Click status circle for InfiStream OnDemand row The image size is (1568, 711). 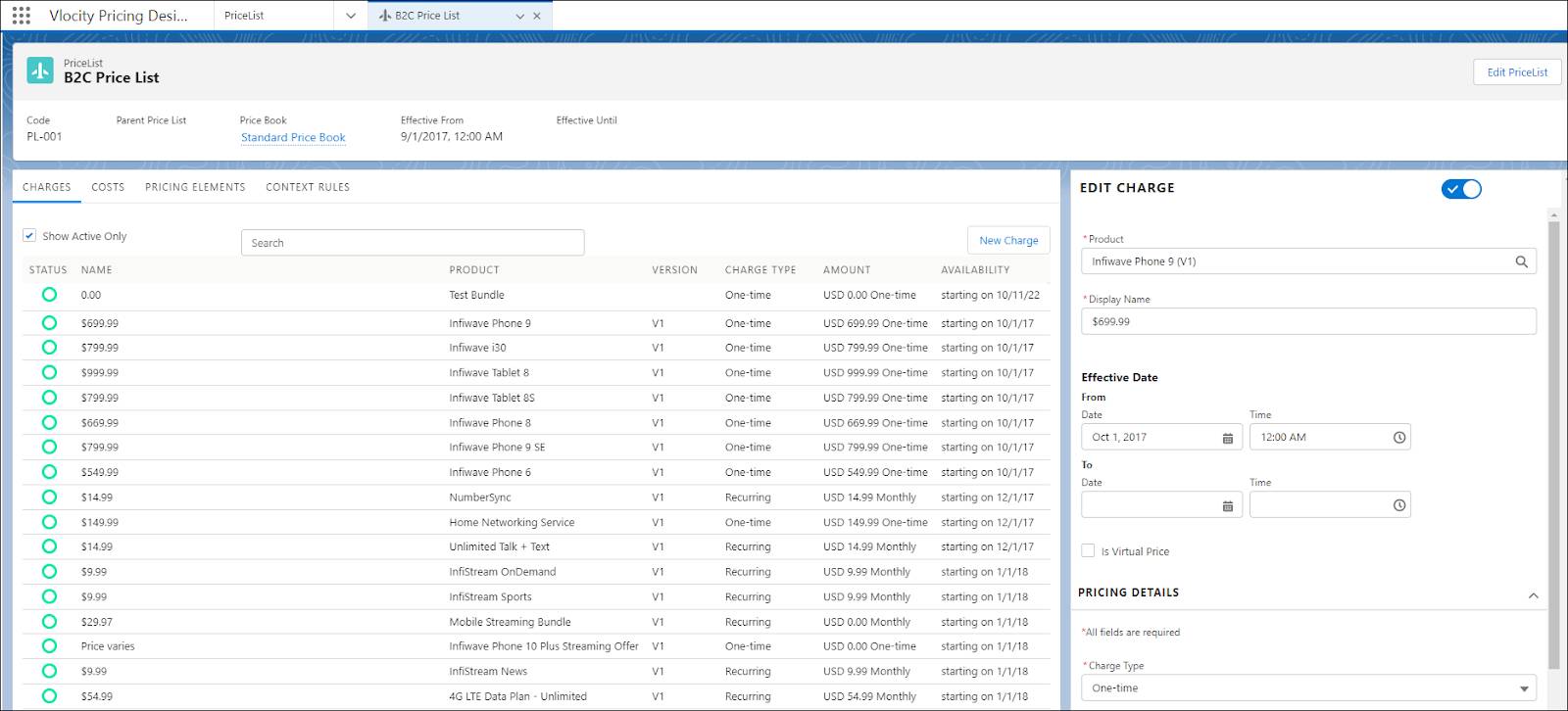(49, 571)
